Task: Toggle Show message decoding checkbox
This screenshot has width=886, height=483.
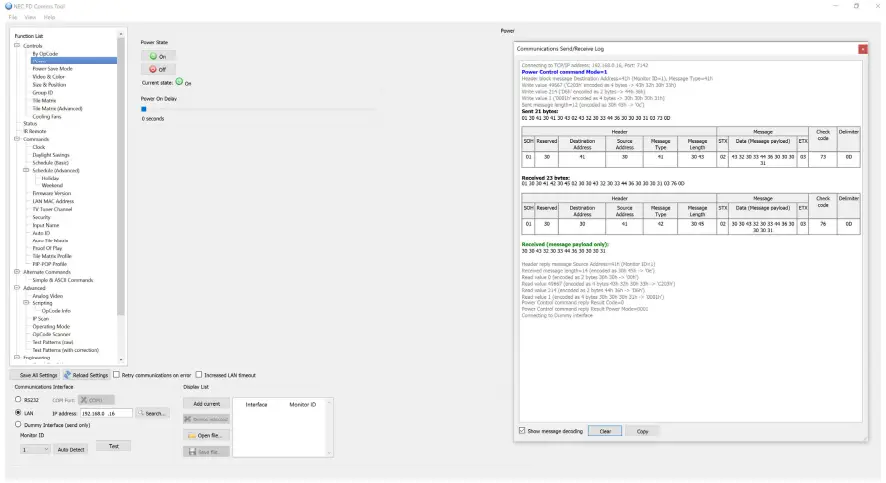Action: (x=522, y=430)
